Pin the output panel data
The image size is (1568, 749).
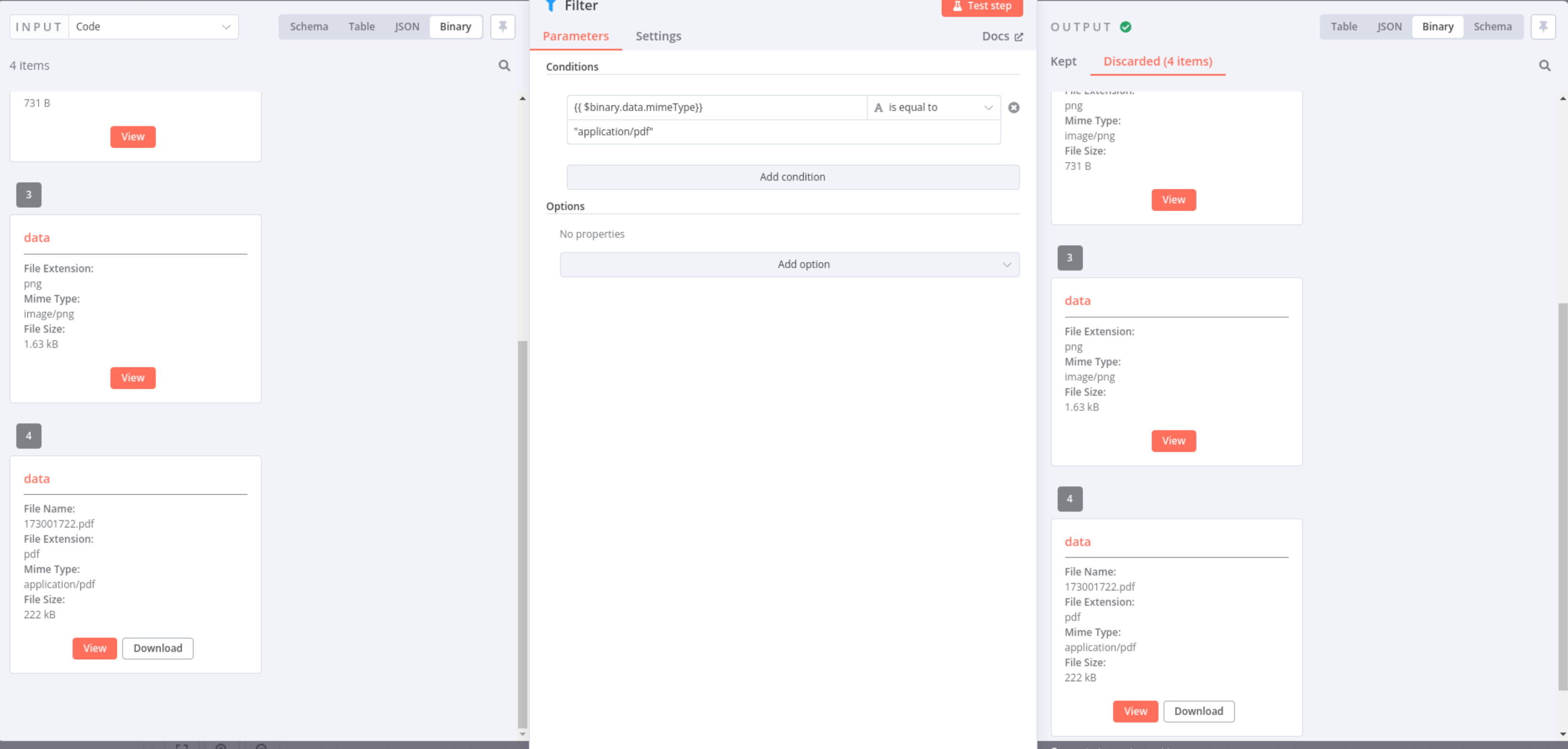click(1543, 27)
